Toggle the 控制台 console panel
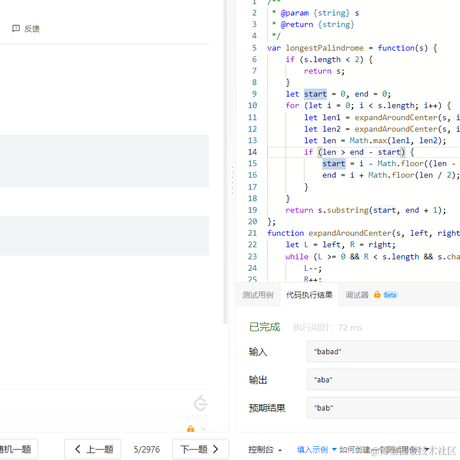The width and height of the screenshot is (460, 460). point(265,450)
